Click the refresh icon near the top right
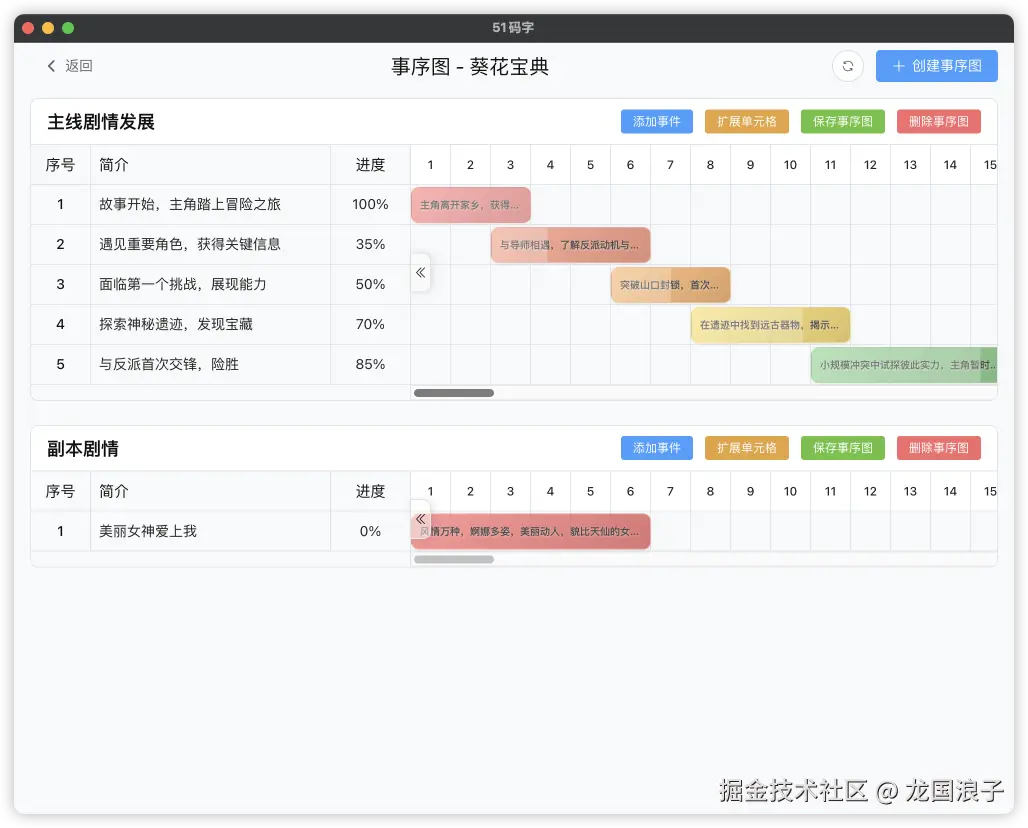The width and height of the screenshot is (1028, 828). tap(847, 66)
